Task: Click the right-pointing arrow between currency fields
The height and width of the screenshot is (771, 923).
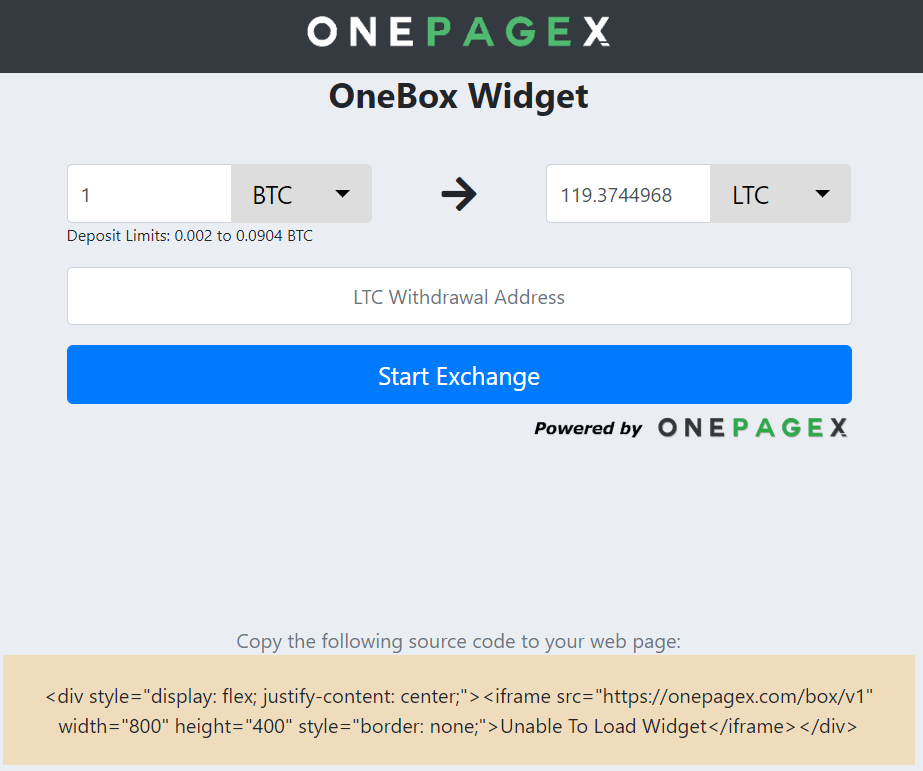Action: pyautogui.click(x=459, y=194)
